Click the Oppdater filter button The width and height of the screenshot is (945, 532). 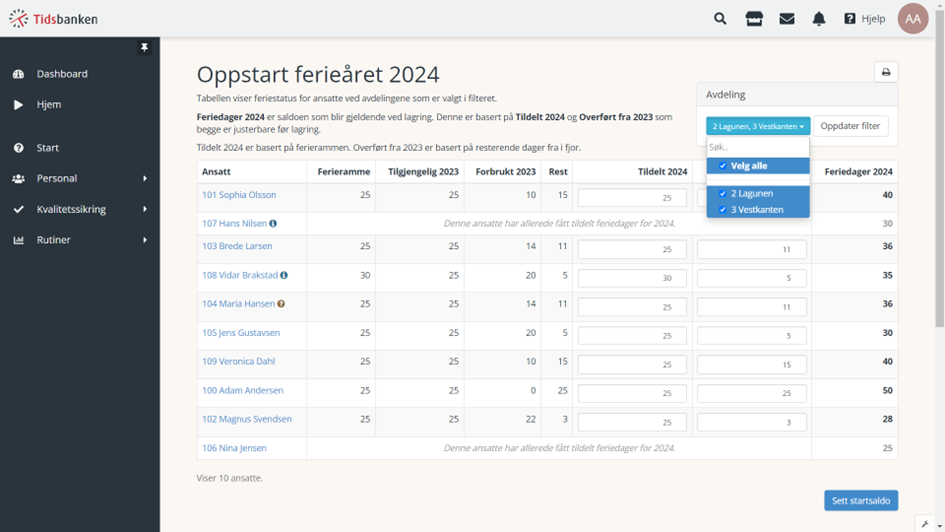tap(850, 126)
